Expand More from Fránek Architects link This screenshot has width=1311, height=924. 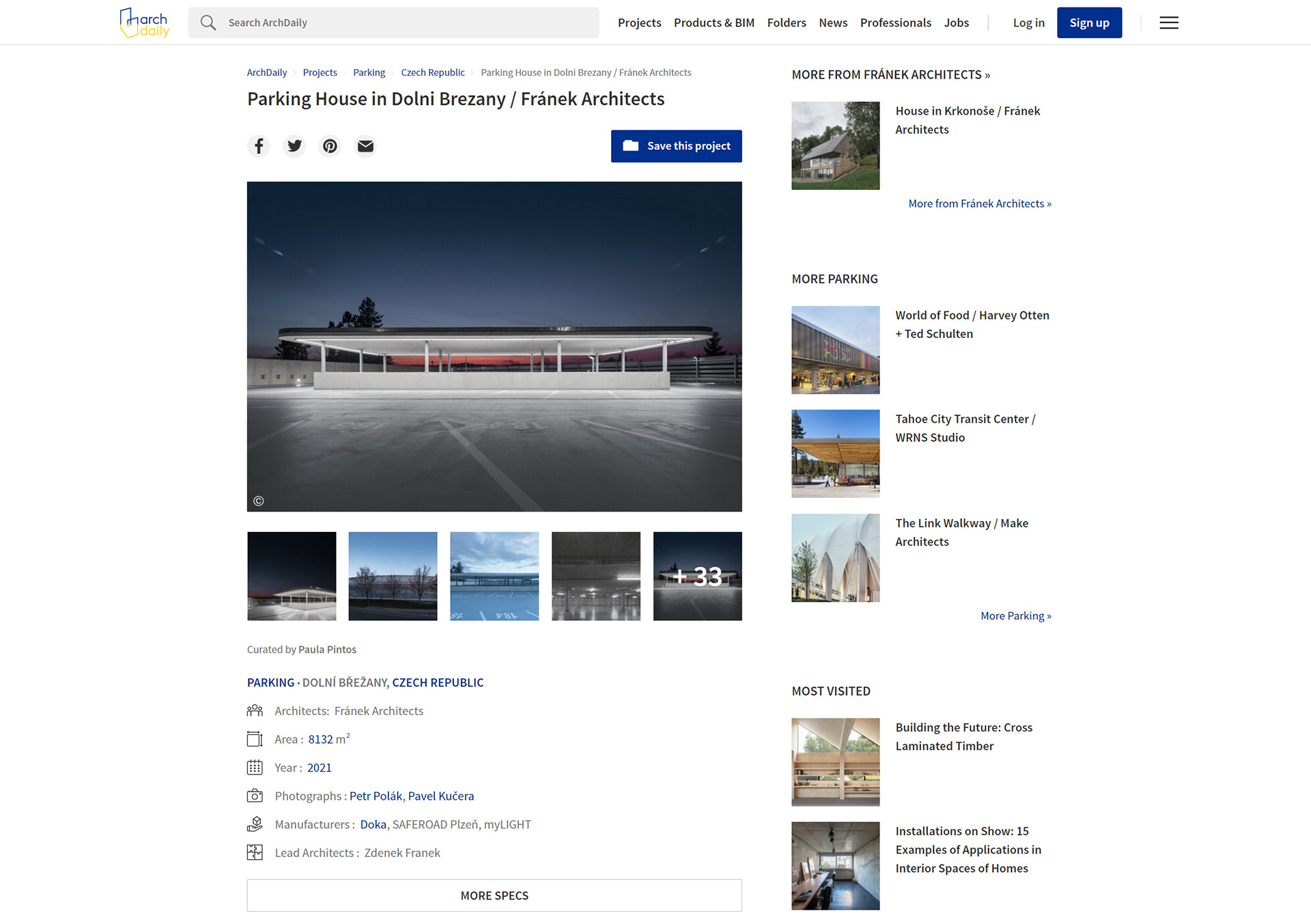tap(979, 204)
